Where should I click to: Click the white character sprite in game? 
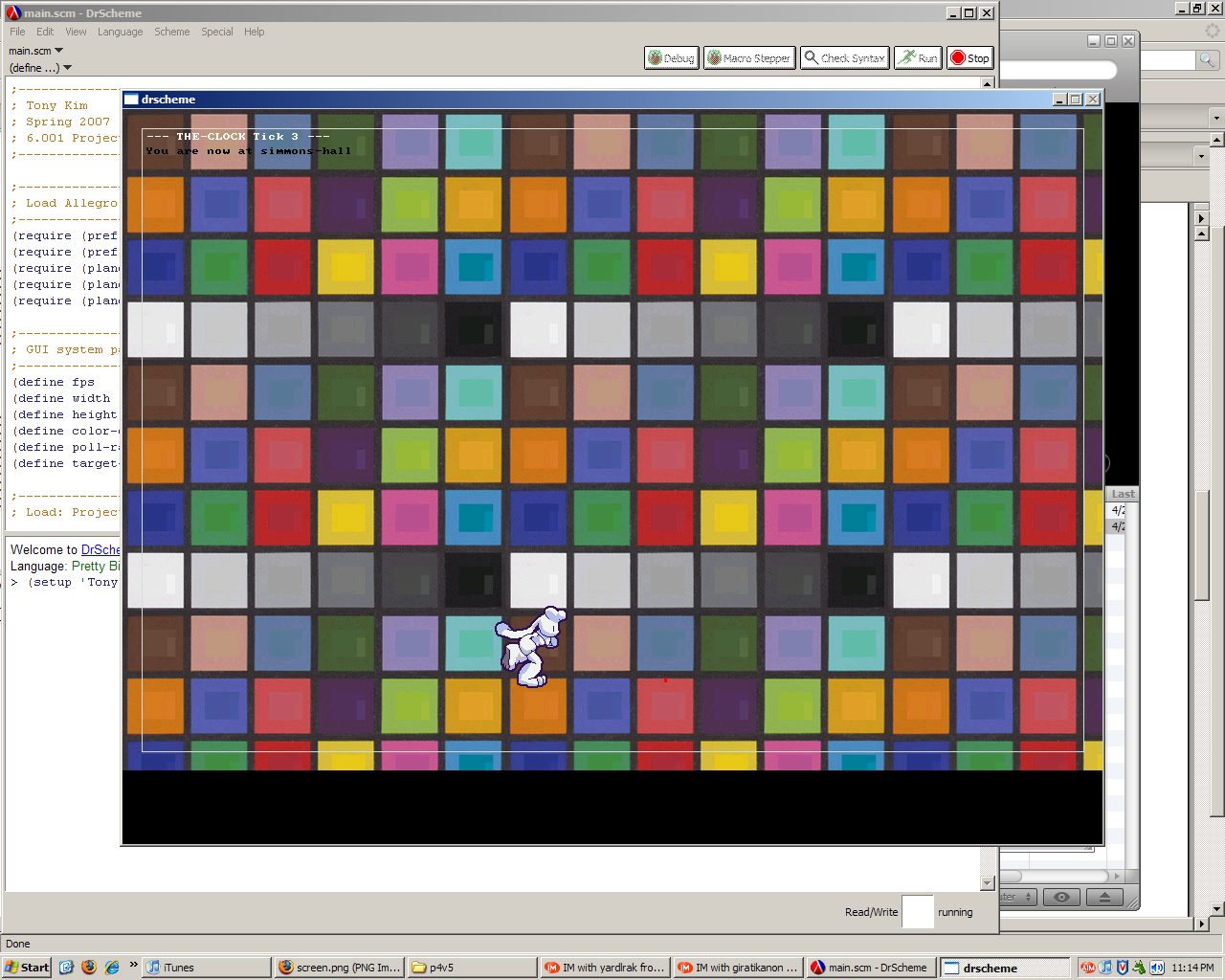[530, 646]
